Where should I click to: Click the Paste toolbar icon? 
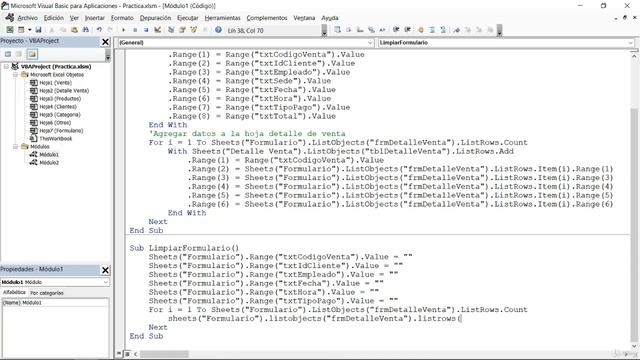click(x=74, y=30)
